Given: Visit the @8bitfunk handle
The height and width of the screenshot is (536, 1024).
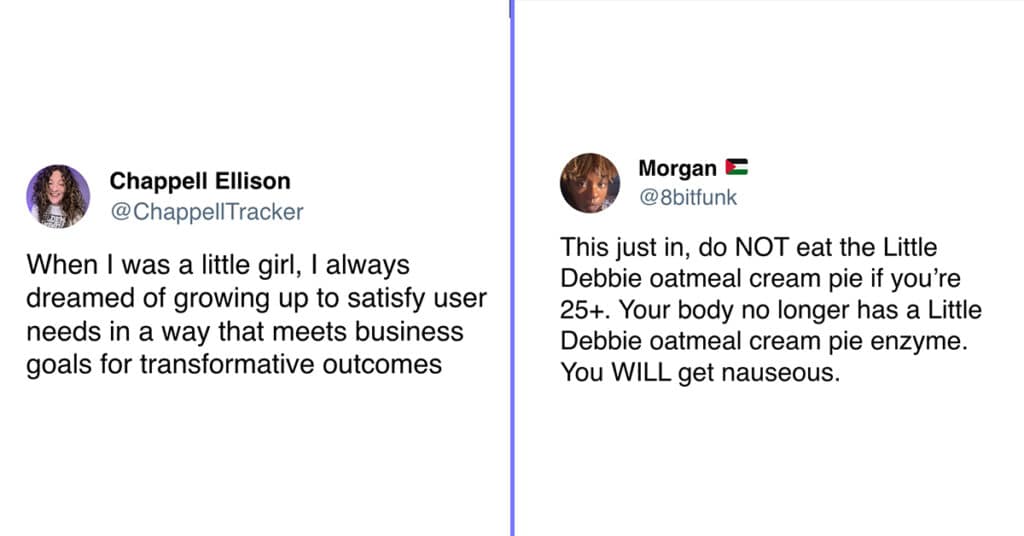Looking at the screenshot, I should click(x=688, y=197).
